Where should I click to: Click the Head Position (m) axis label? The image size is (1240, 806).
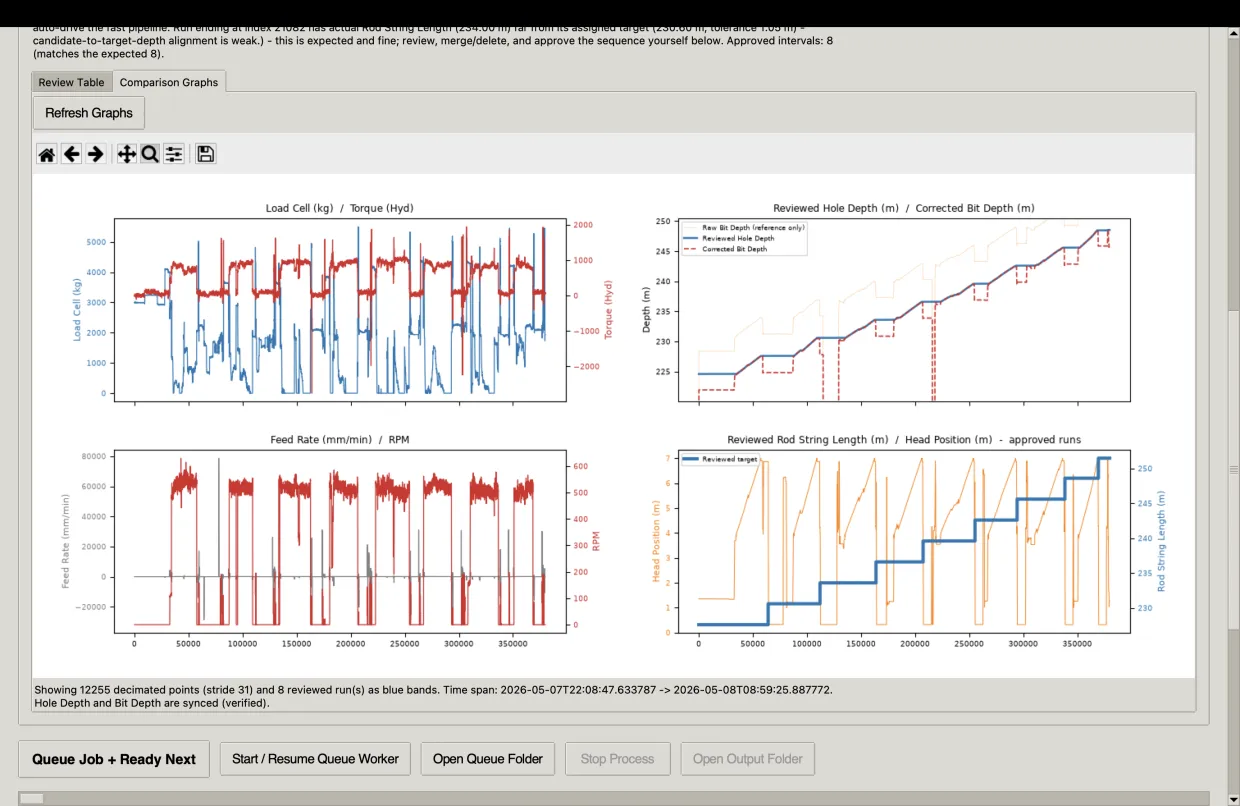(656, 541)
